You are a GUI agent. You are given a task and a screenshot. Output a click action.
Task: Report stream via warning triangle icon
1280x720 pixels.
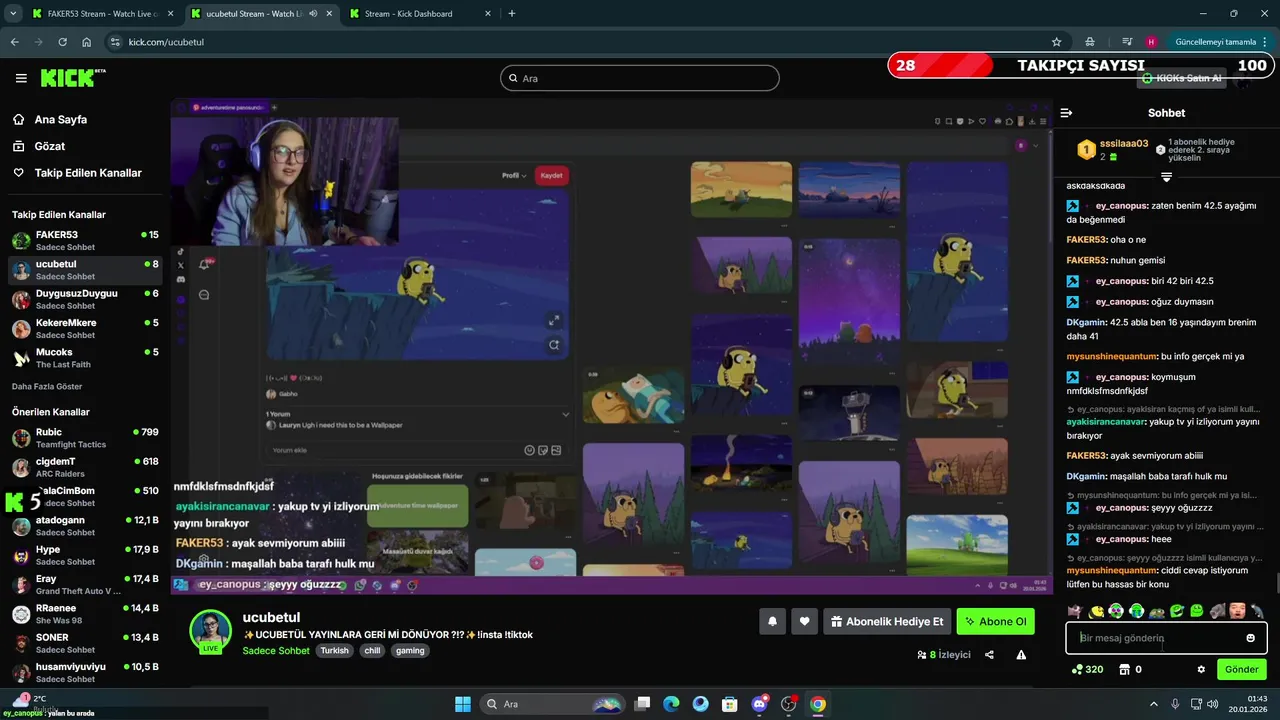tap(1021, 655)
